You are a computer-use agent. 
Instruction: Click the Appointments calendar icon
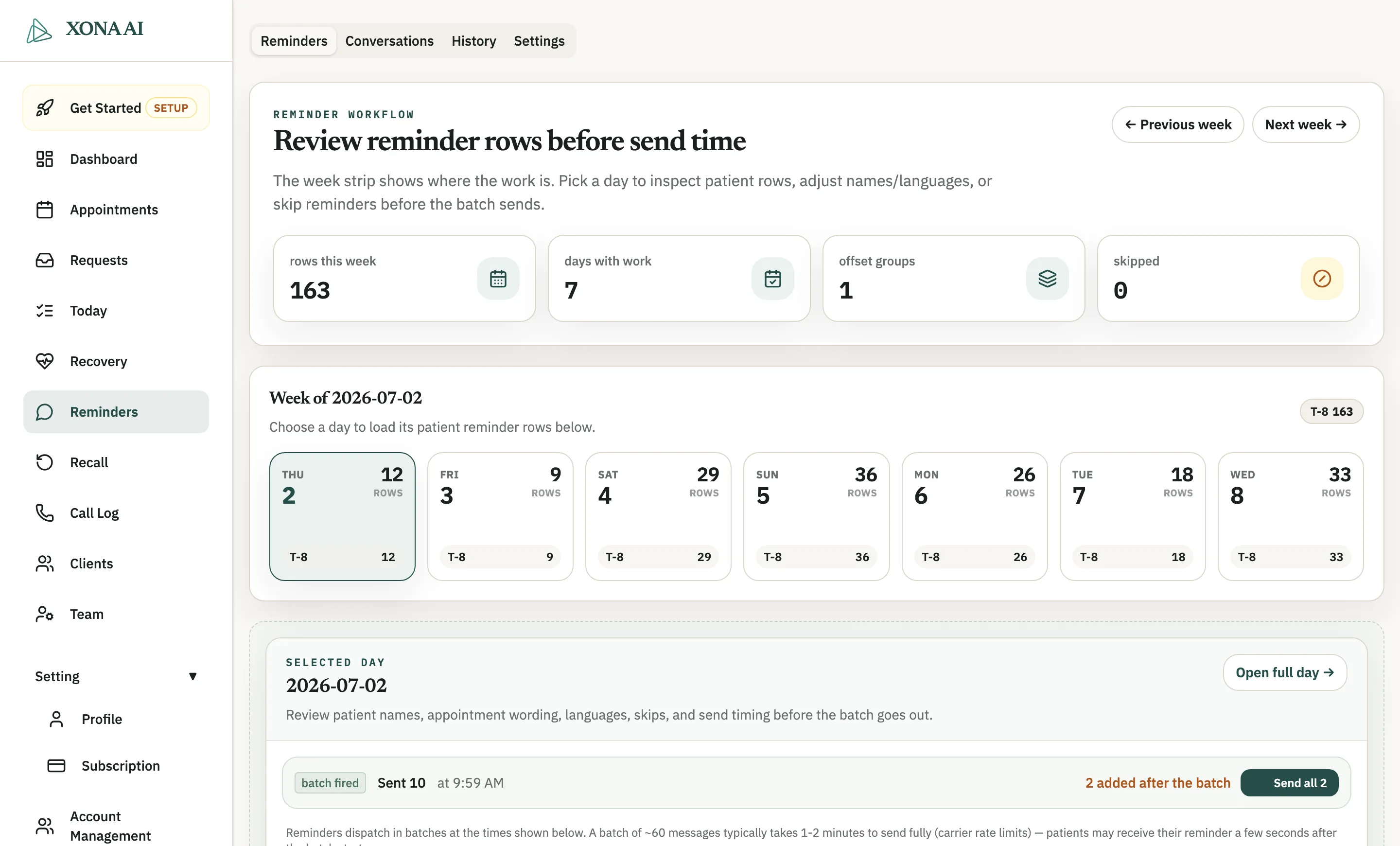pos(44,210)
